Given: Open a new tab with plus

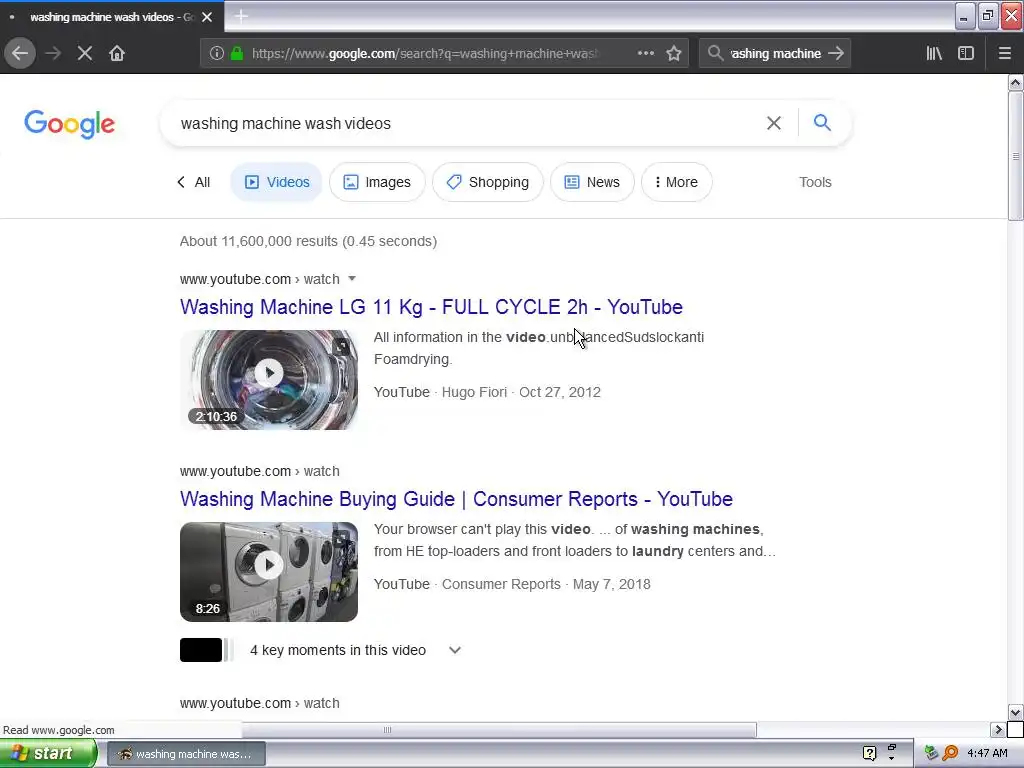Looking at the screenshot, I should [x=241, y=16].
